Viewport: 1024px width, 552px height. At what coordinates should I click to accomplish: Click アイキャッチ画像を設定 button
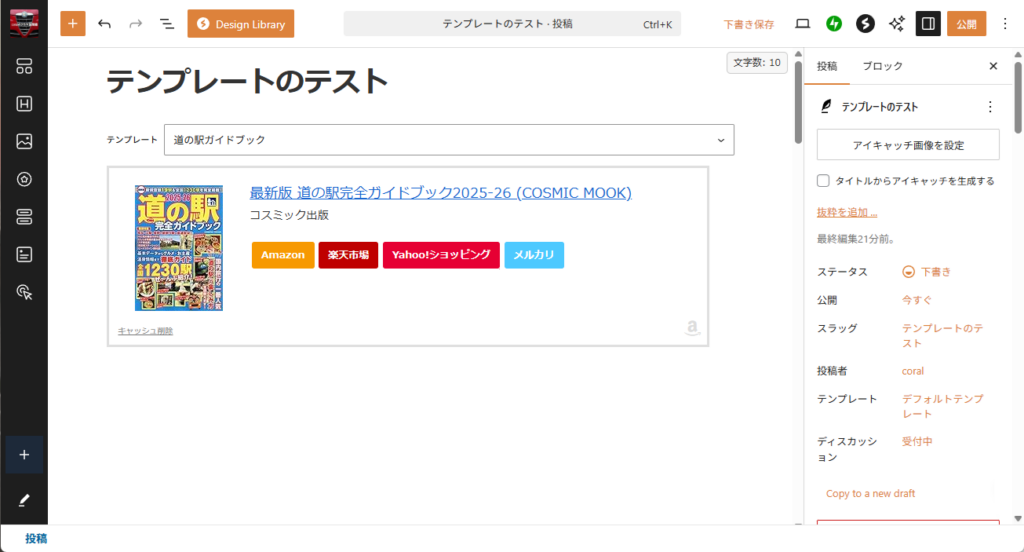tap(908, 145)
